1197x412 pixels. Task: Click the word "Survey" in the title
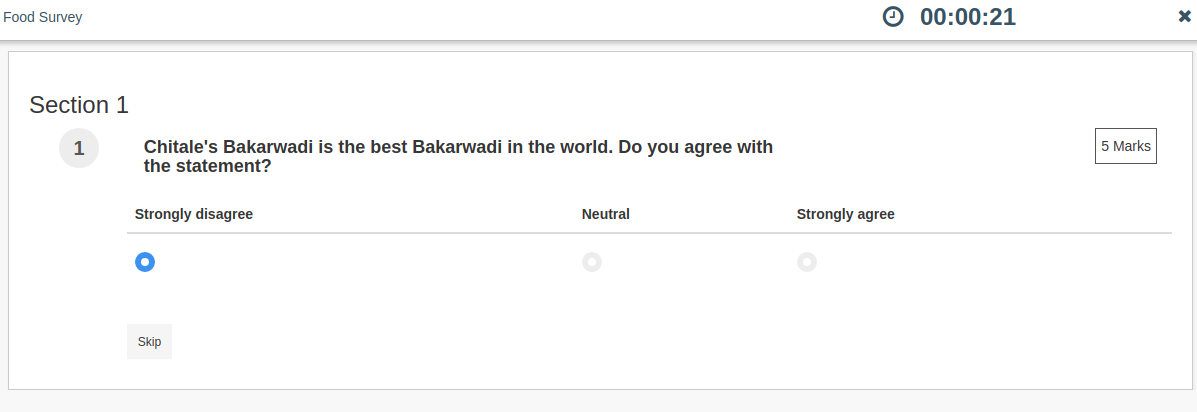tap(61, 17)
